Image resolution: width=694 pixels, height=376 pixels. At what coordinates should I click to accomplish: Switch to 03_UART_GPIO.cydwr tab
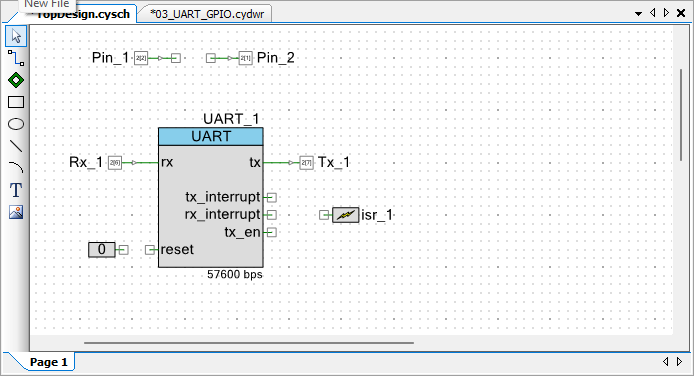tap(207, 14)
